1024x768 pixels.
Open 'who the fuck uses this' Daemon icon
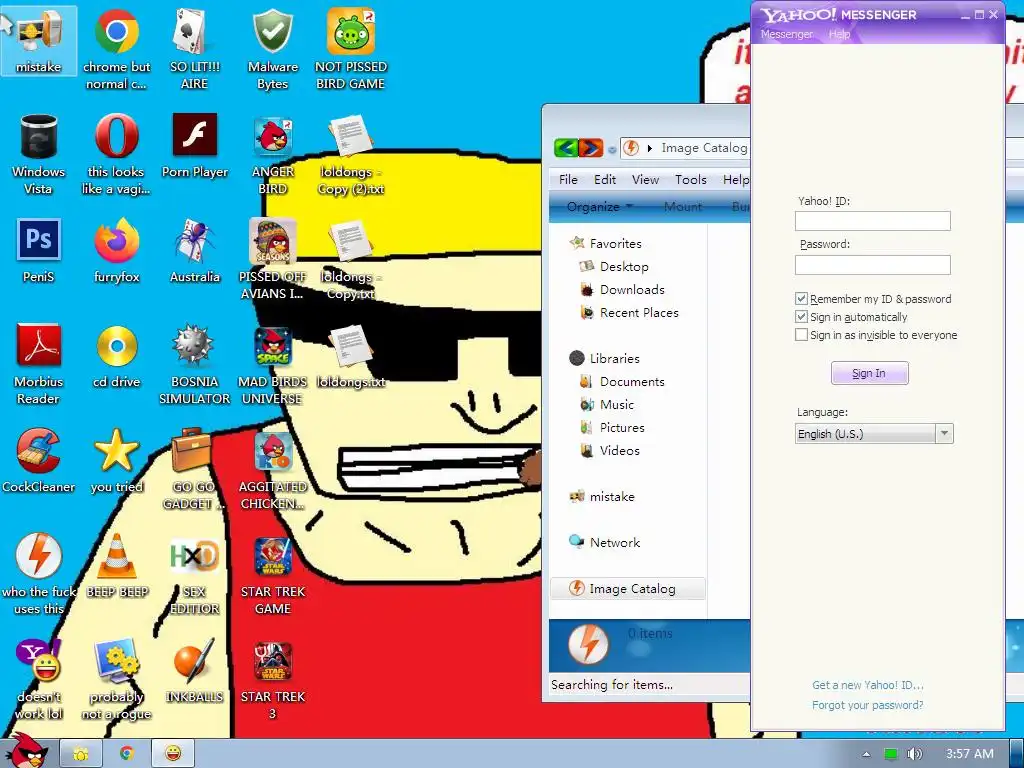pos(39,574)
